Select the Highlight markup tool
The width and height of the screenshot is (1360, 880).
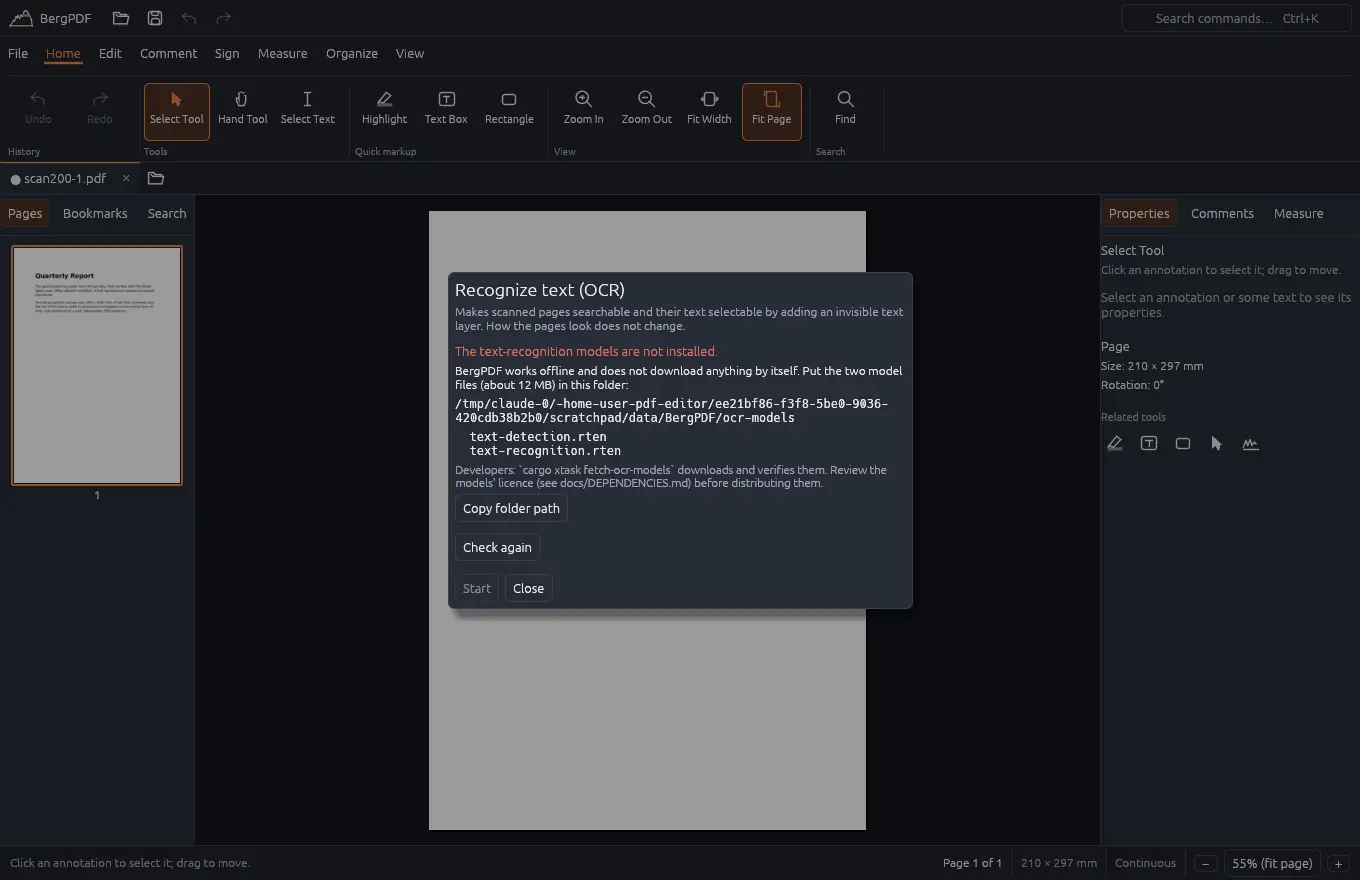pyautogui.click(x=384, y=111)
